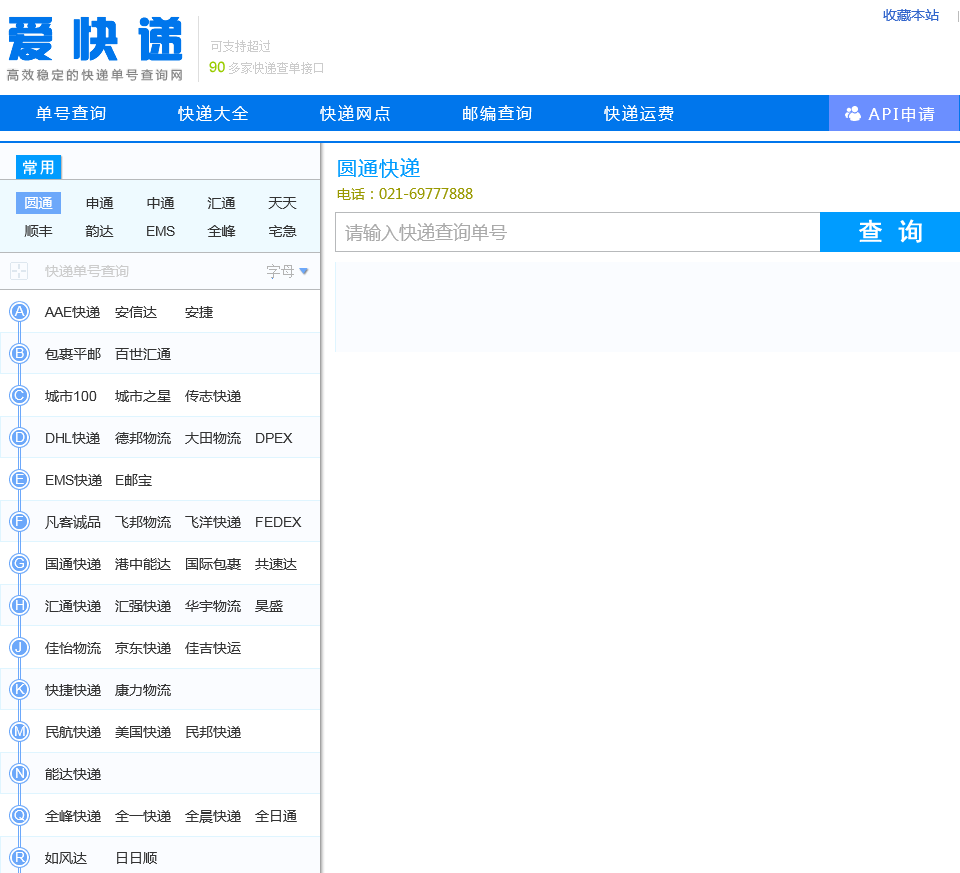Pick 京东快递 in the J row
960x873 pixels.
pyautogui.click(x=143, y=648)
